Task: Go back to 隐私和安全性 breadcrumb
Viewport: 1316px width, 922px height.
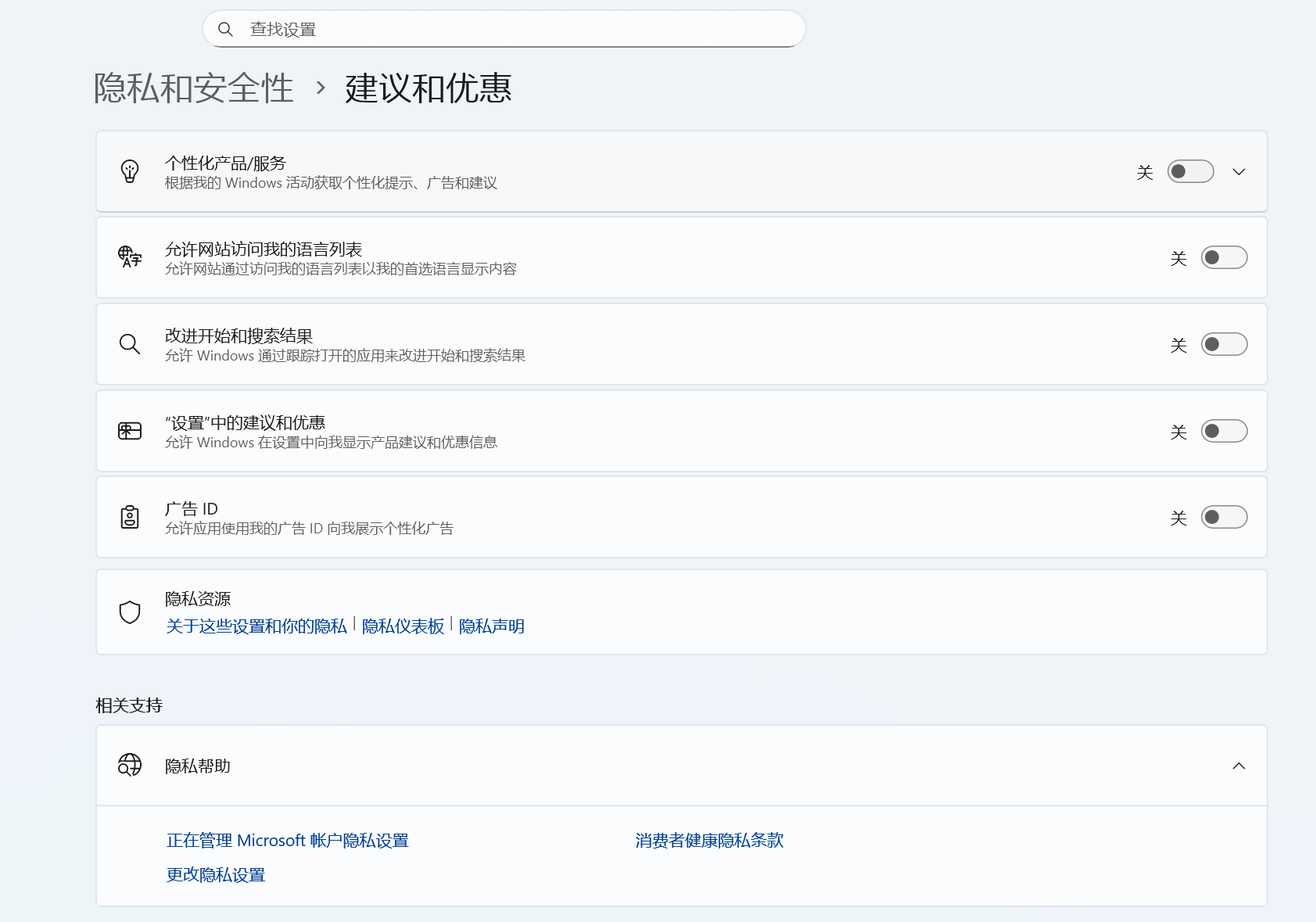Action: pos(194,88)
